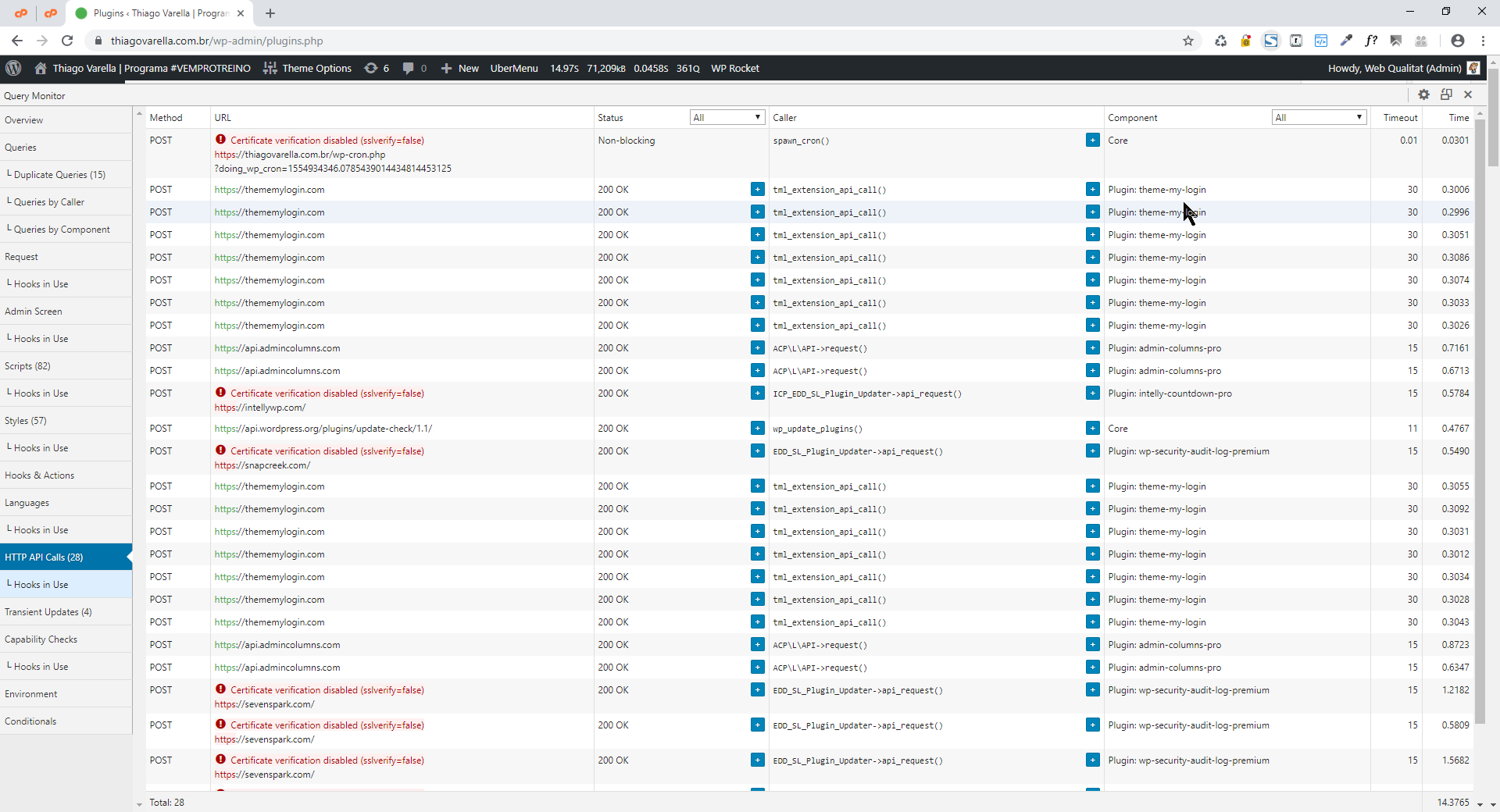
Task: Open the Status filter dropdown
Action: click(727, 117)
